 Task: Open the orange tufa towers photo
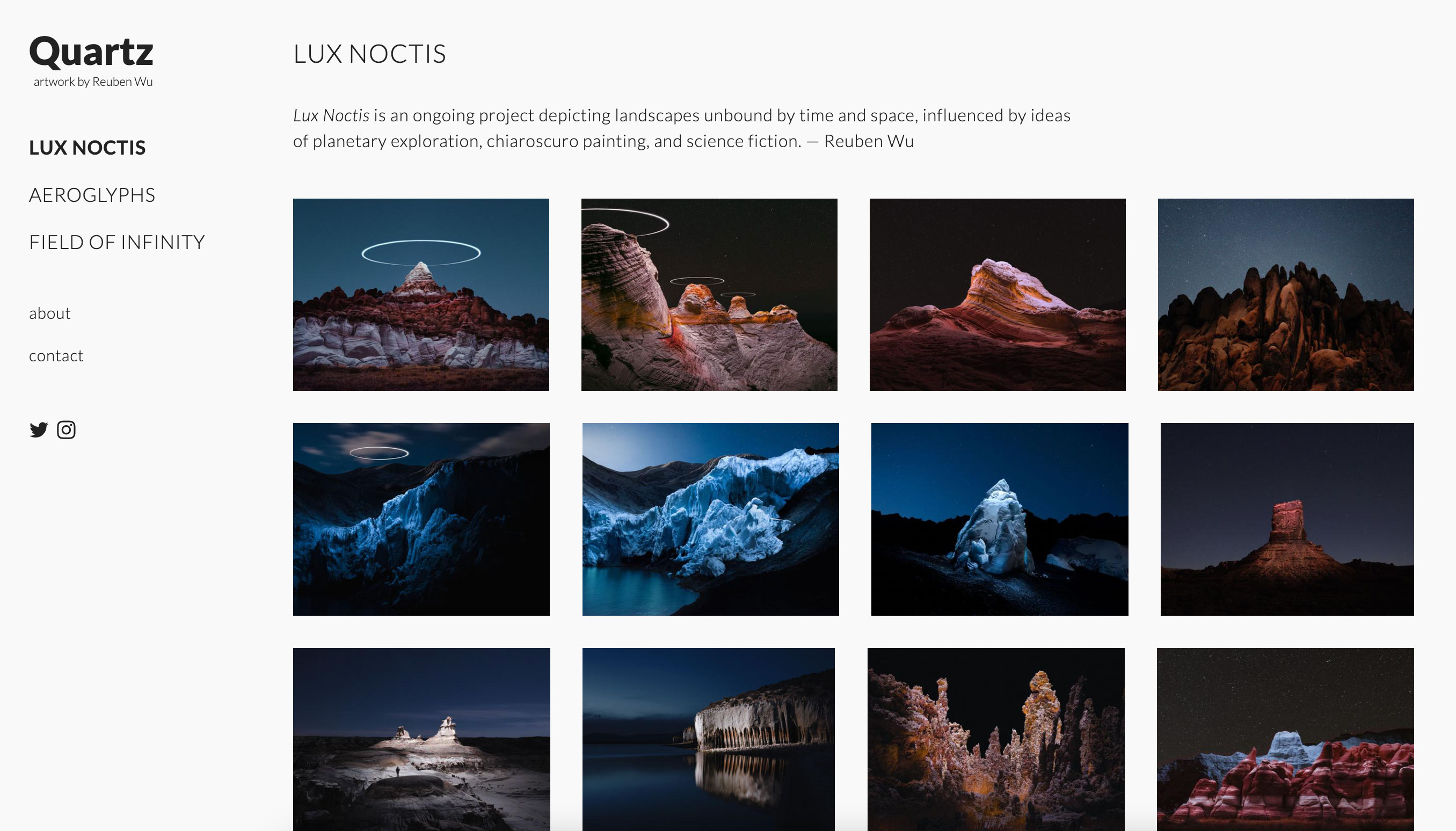995,739
